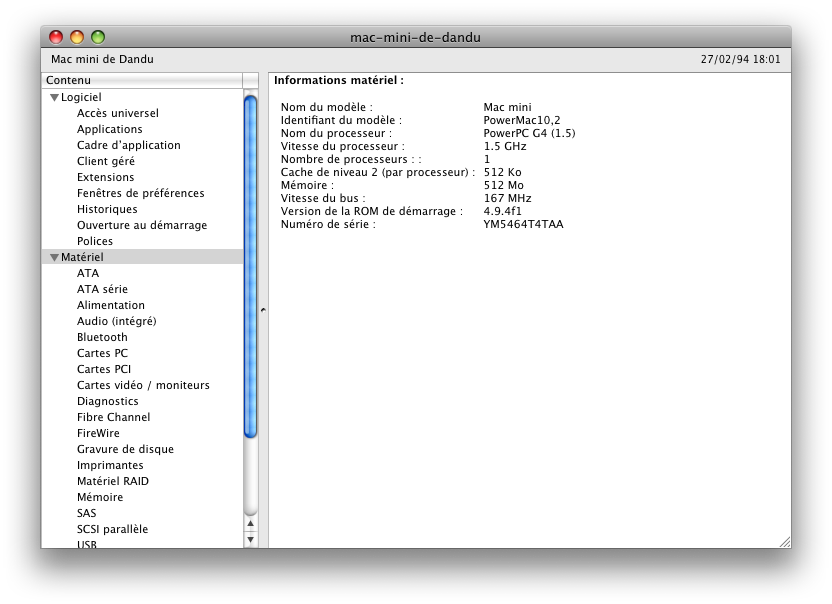Zoom window with green button
Screen dimensions: 832x604
point(98,37)
